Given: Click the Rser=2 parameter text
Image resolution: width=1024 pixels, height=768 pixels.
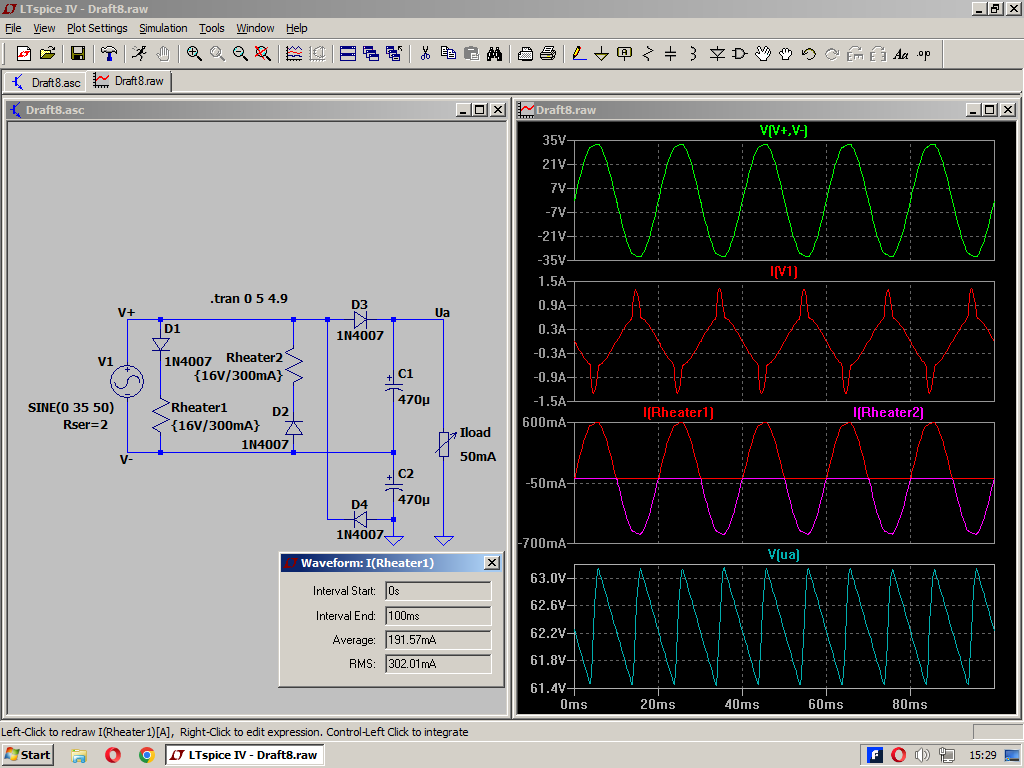Looking at the screenshot, I should [86, 425].
